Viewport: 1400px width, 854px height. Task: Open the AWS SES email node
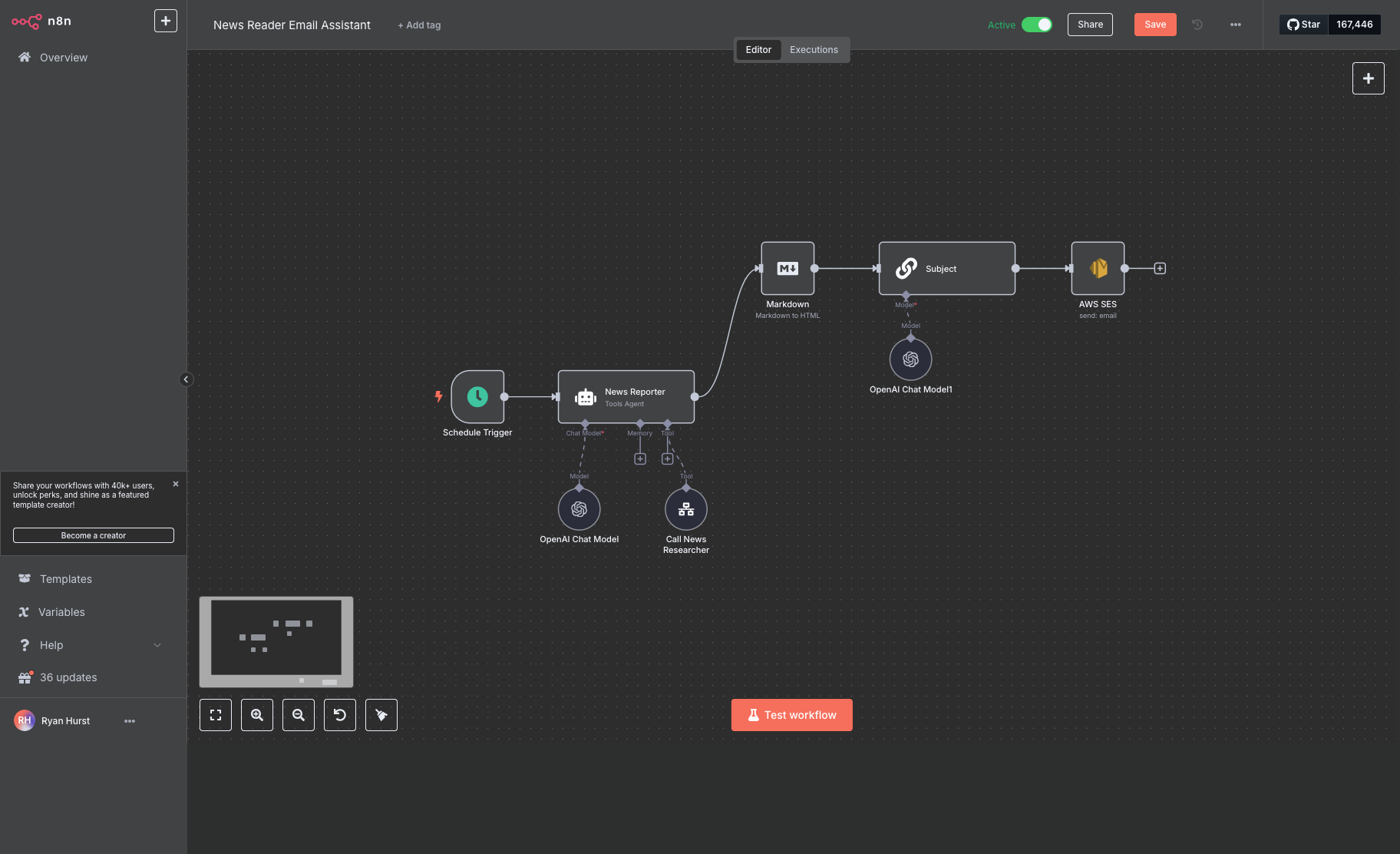(1098, 268)
